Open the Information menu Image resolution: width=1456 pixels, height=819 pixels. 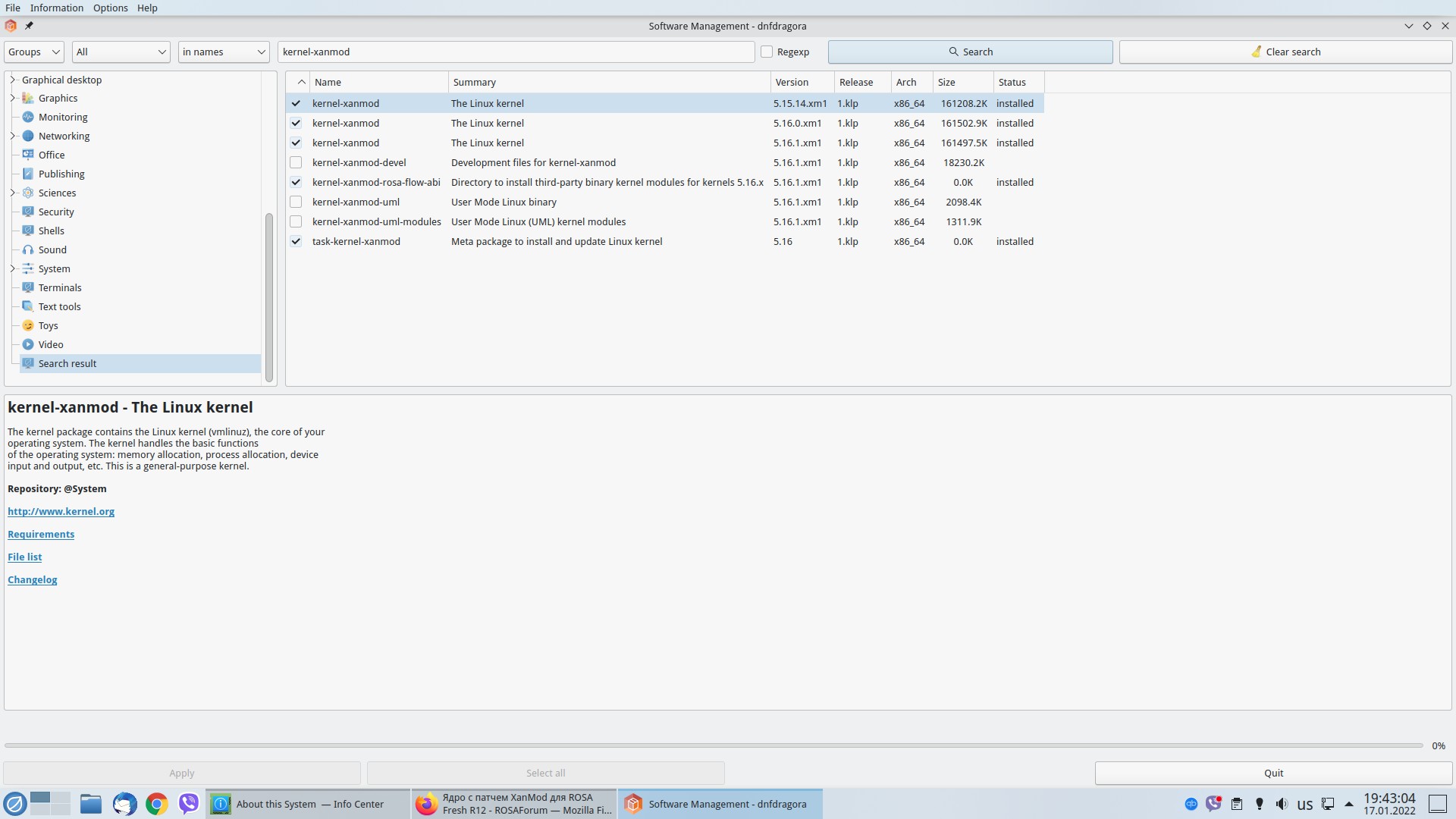pyautogui.click(x=57, y=8)
